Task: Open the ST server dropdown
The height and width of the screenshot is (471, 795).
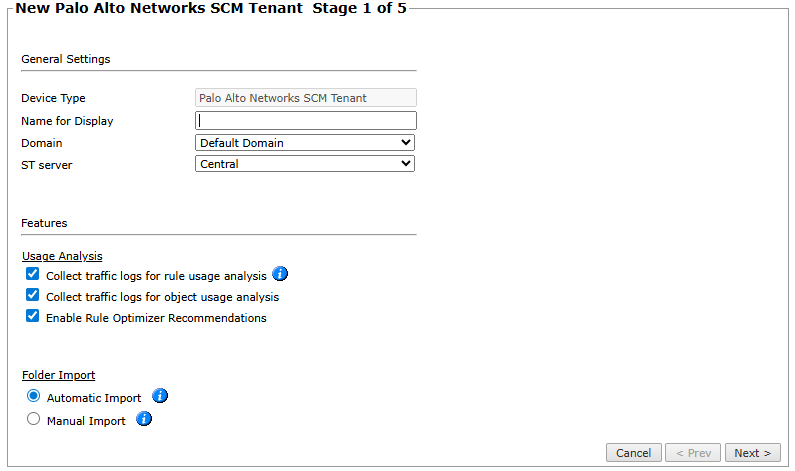Action: point(305,164)
